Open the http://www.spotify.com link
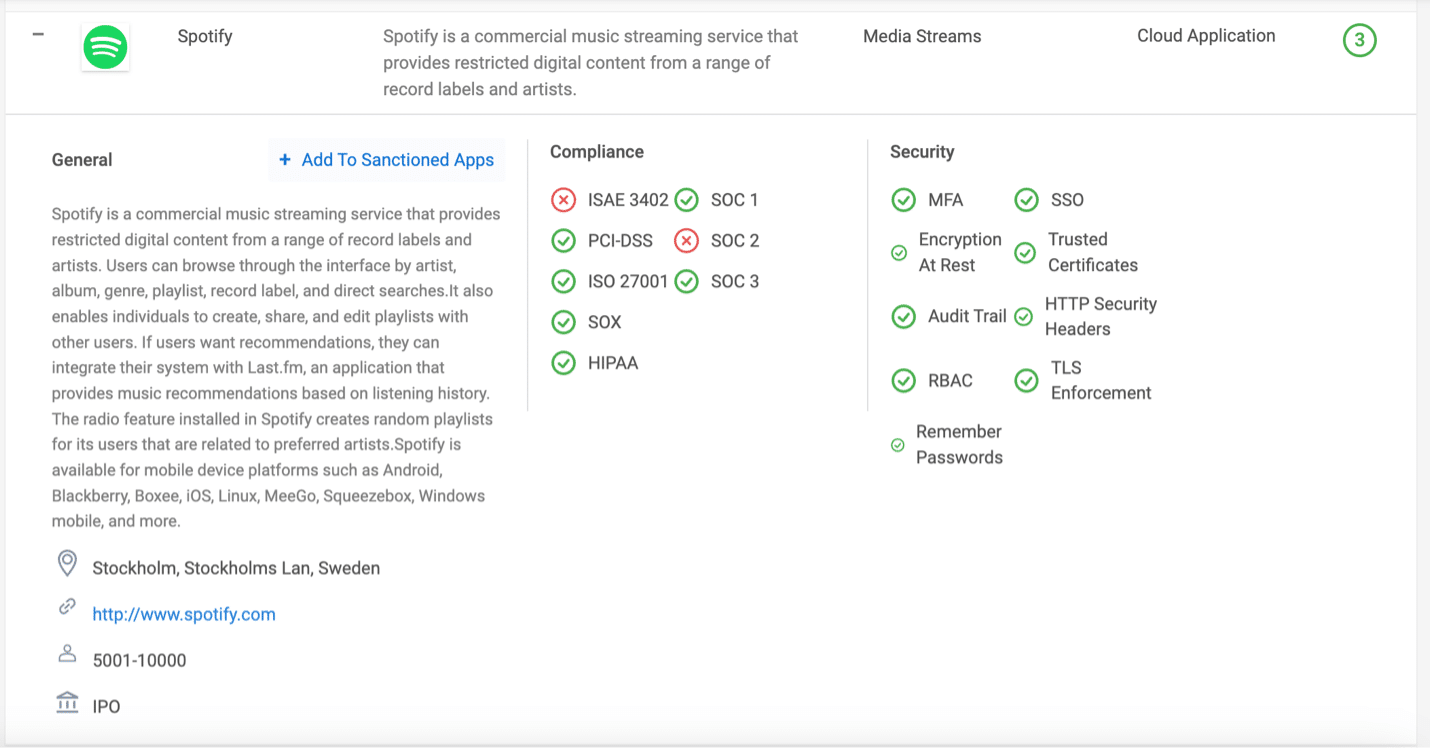 [183, 614]
